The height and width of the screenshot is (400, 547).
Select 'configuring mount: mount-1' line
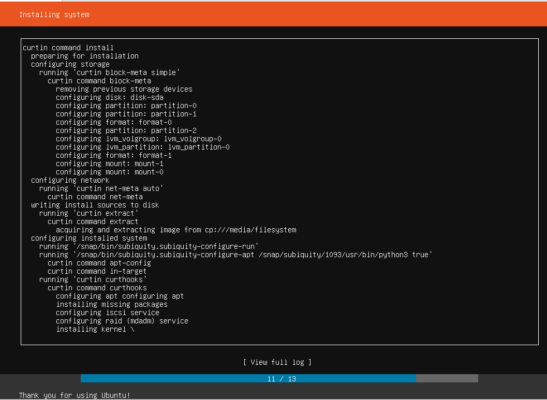tap(110, 164)
